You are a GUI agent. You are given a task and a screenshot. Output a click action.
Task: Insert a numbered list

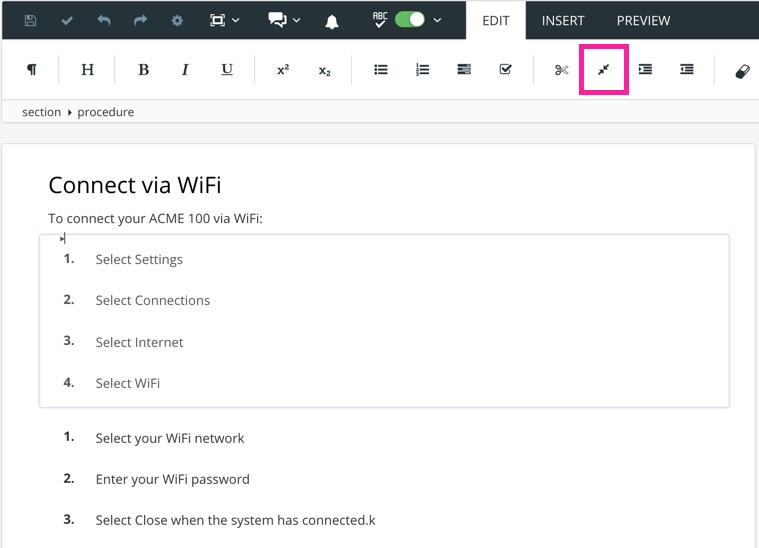[x=423, y=70]
